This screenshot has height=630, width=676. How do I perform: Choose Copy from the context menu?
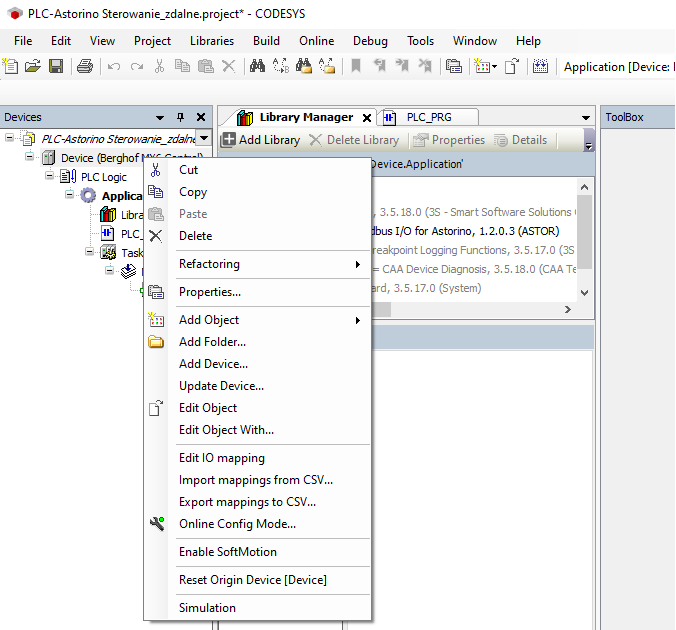[258, 192]
